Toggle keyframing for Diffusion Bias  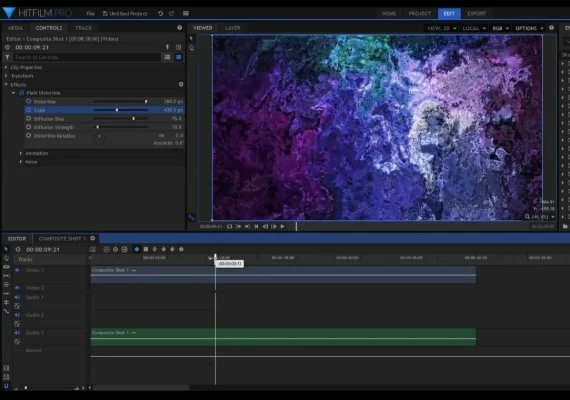point(28,119)
